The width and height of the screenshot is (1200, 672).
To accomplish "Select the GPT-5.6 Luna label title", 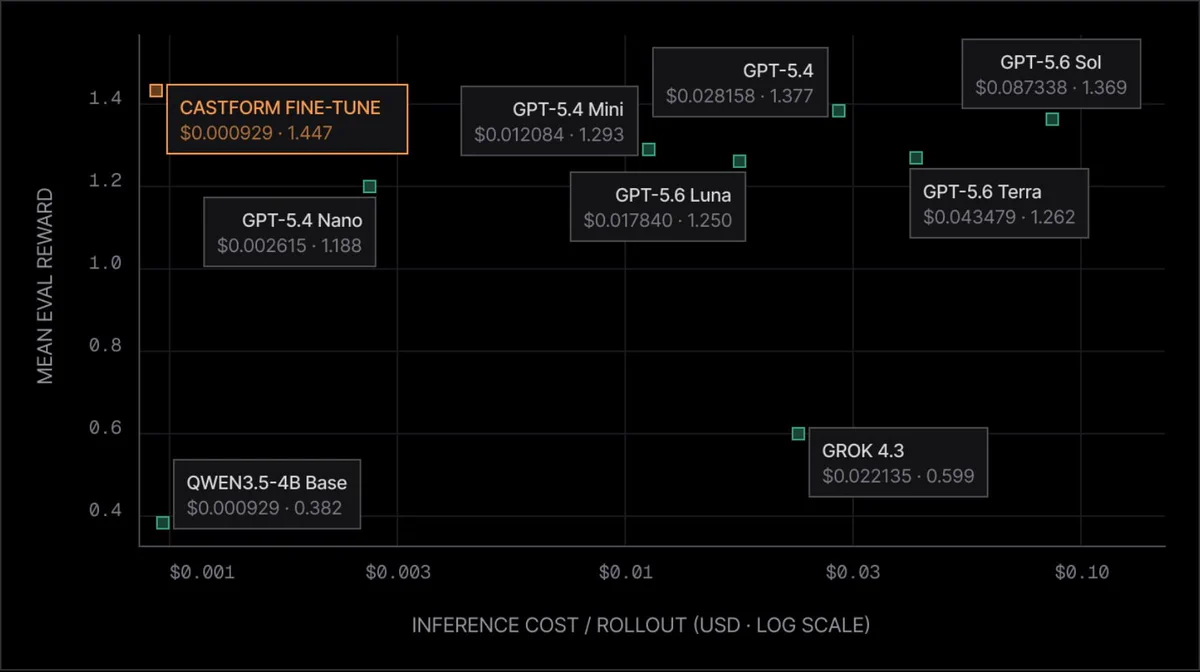I will click(673, 195).
